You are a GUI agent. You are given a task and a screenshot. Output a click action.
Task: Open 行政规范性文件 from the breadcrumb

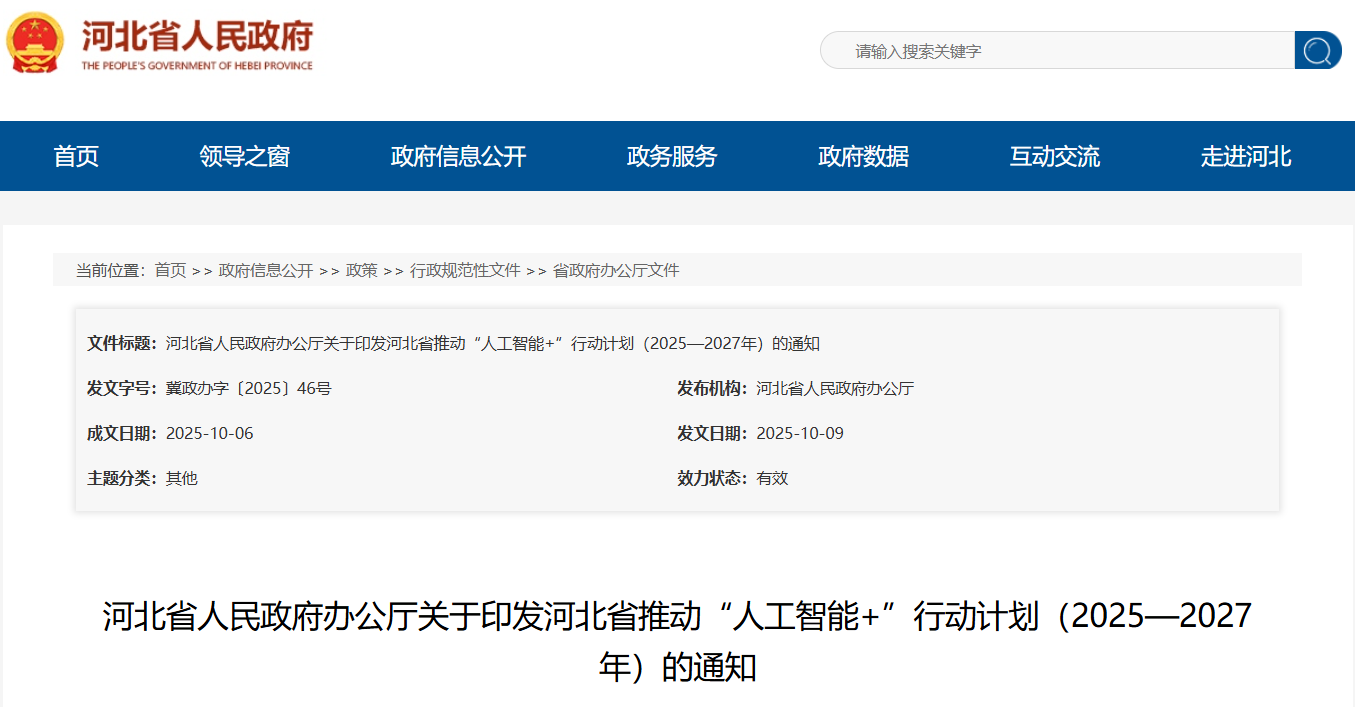[465, 270]
